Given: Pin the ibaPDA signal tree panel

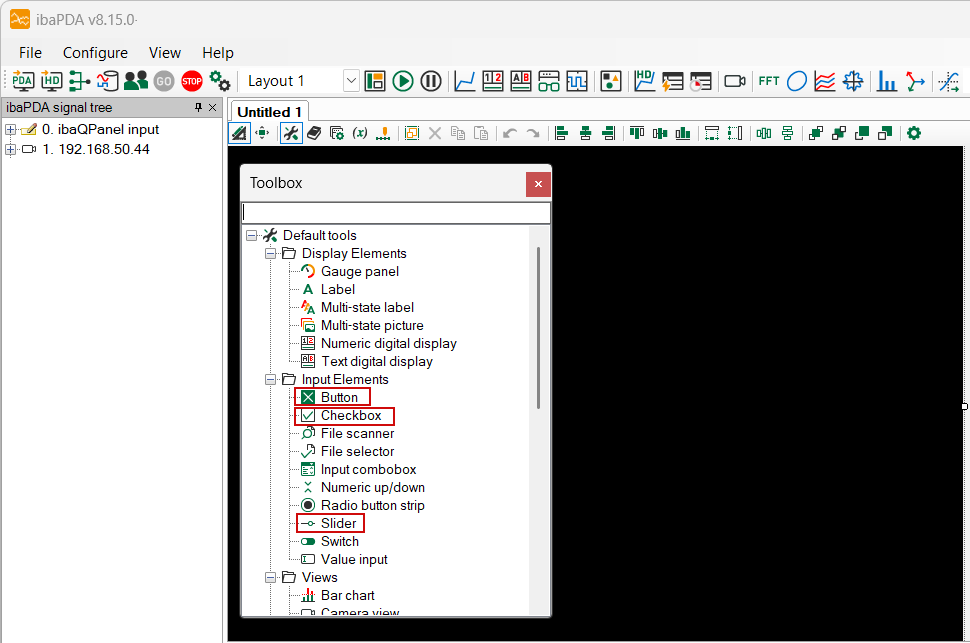Looking at the screenshot, I should (198, 108).
